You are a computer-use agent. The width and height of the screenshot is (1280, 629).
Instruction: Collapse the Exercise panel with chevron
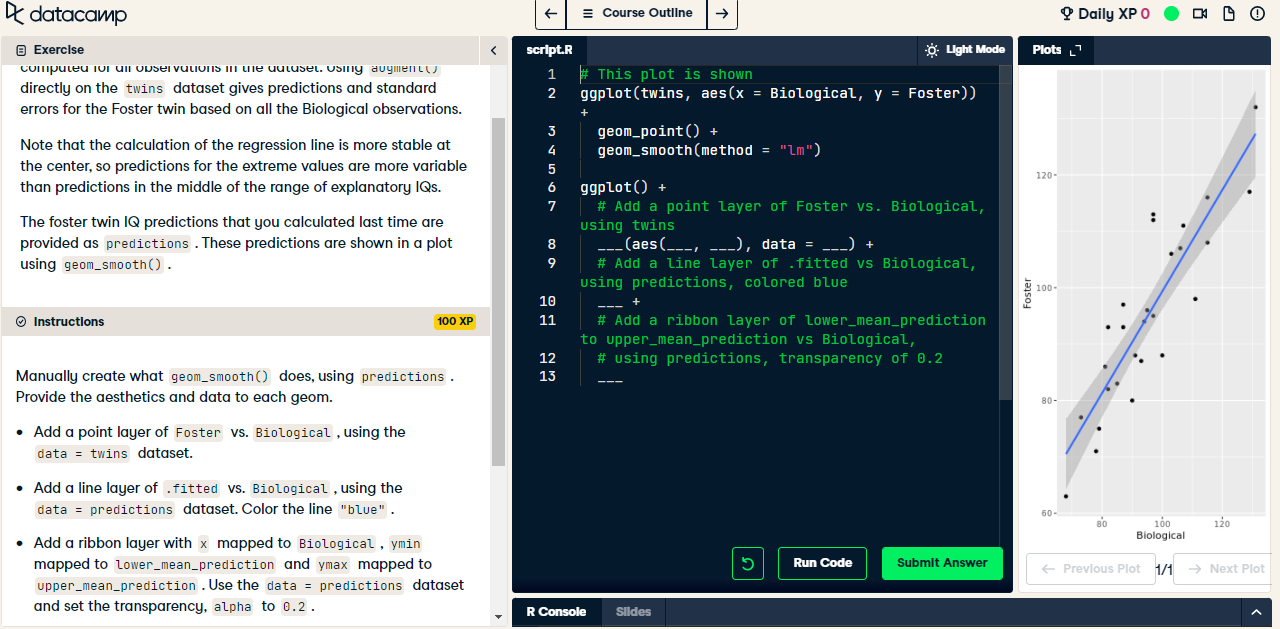(x=493, y=49)
